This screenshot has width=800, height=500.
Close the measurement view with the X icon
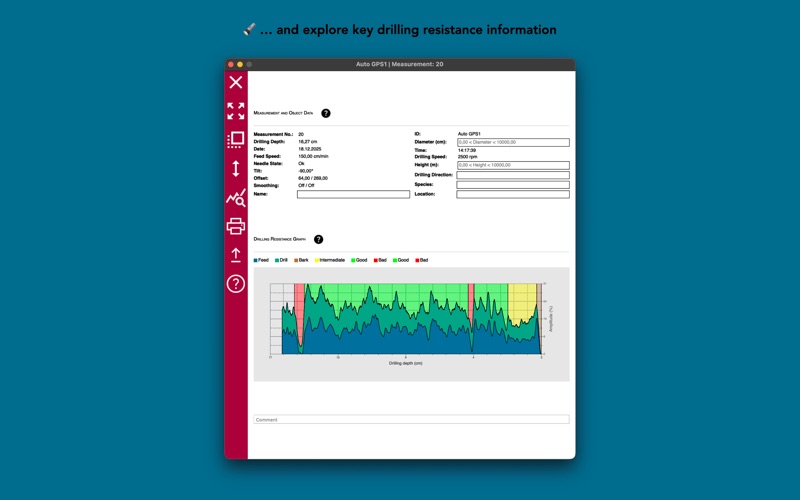point(236,82)
